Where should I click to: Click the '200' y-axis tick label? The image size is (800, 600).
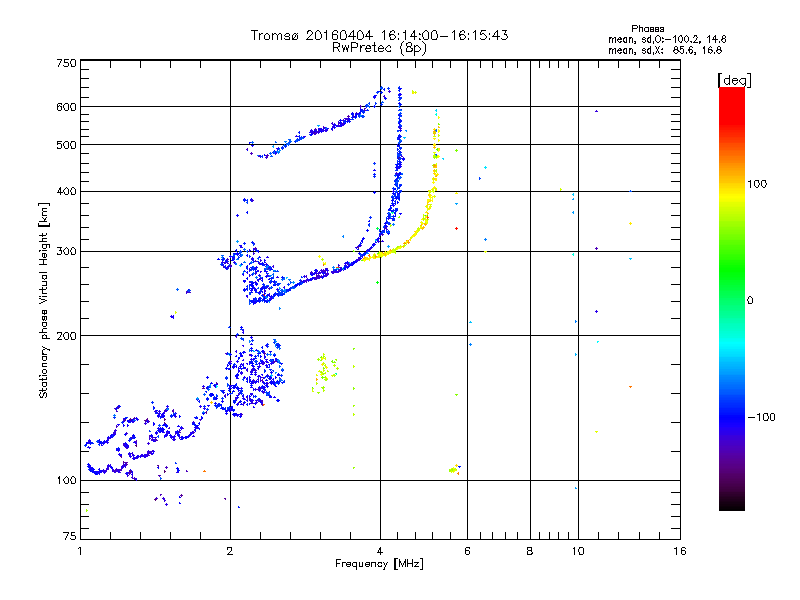coord(67,336)
